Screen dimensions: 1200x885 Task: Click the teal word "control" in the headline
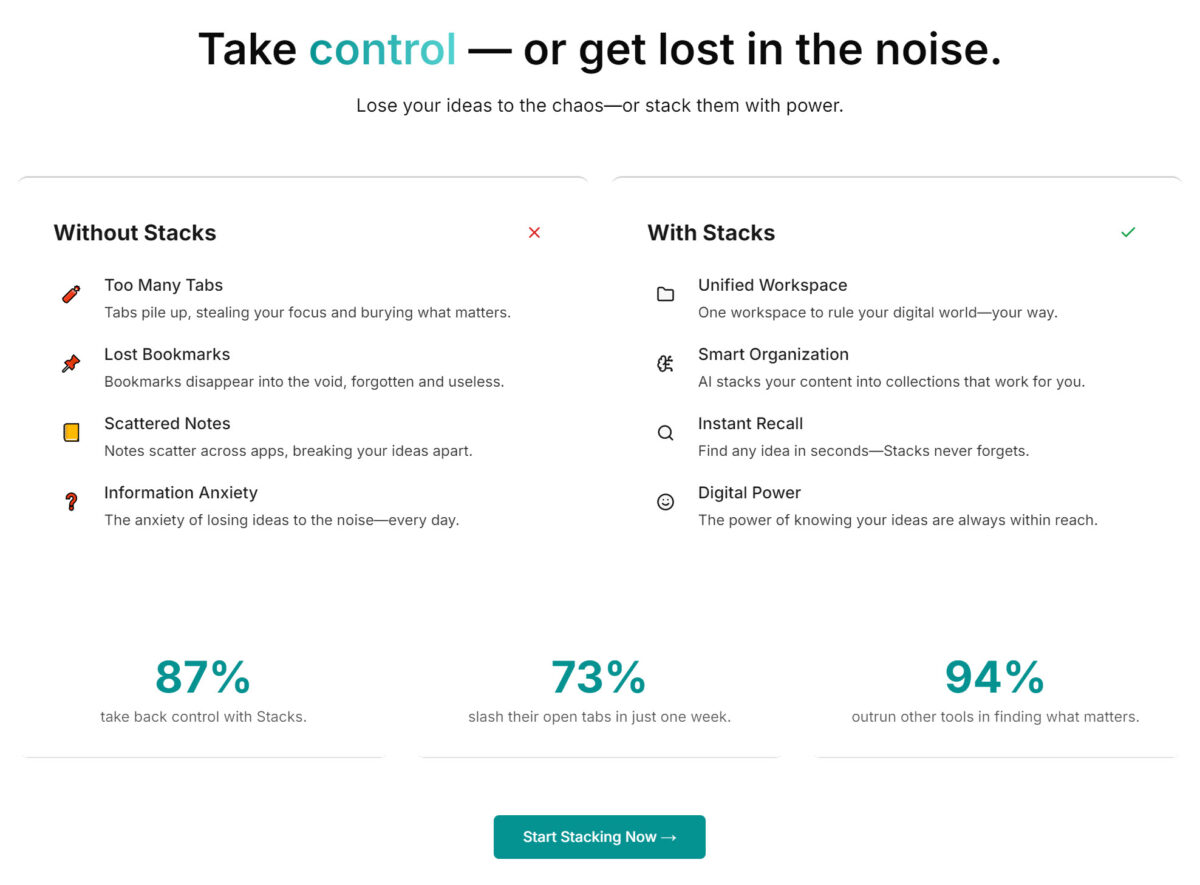[382, 49]
